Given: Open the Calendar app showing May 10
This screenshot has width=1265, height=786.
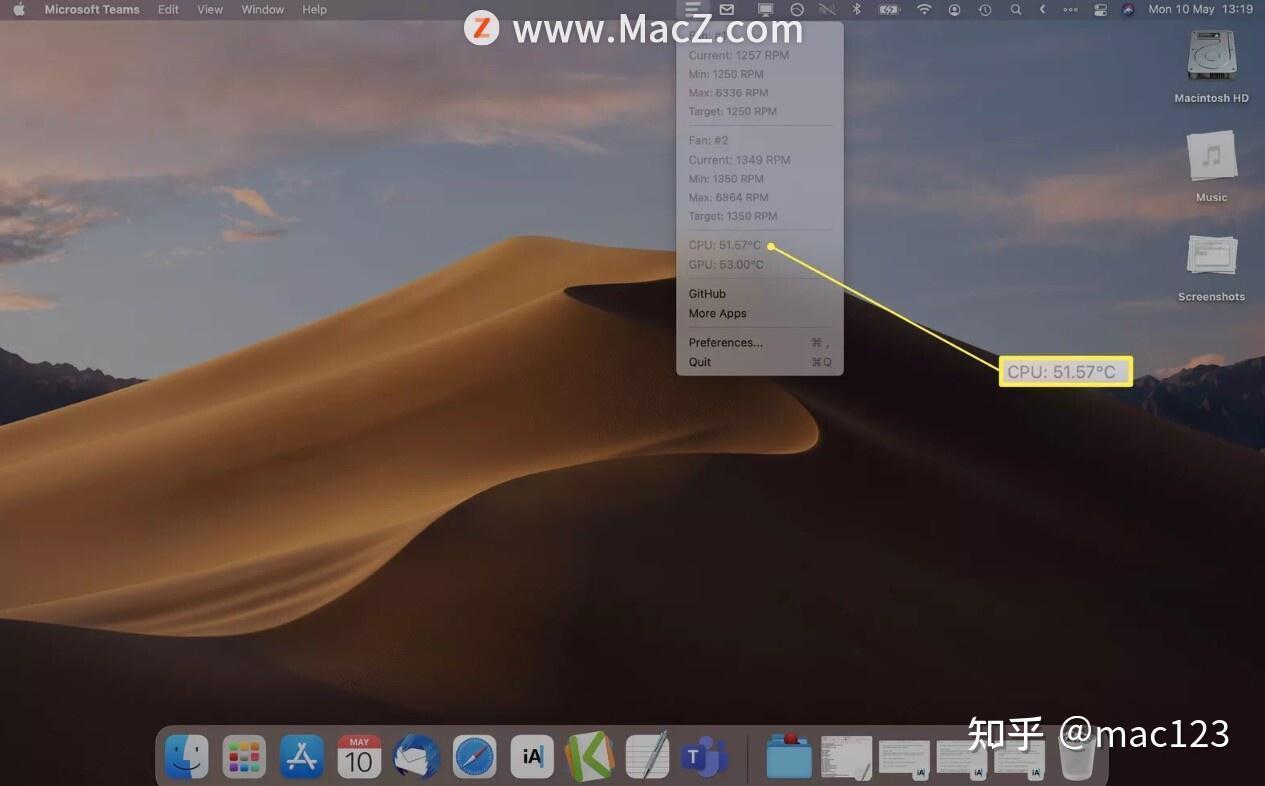Looking at the screenshot, I should [359, 756].
